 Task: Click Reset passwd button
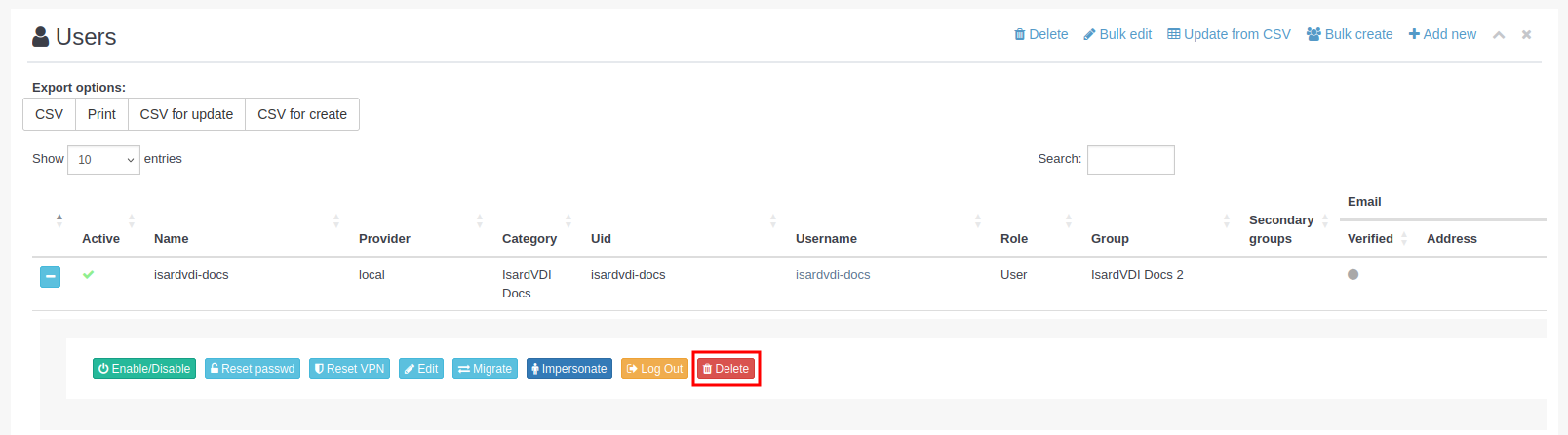253,369
